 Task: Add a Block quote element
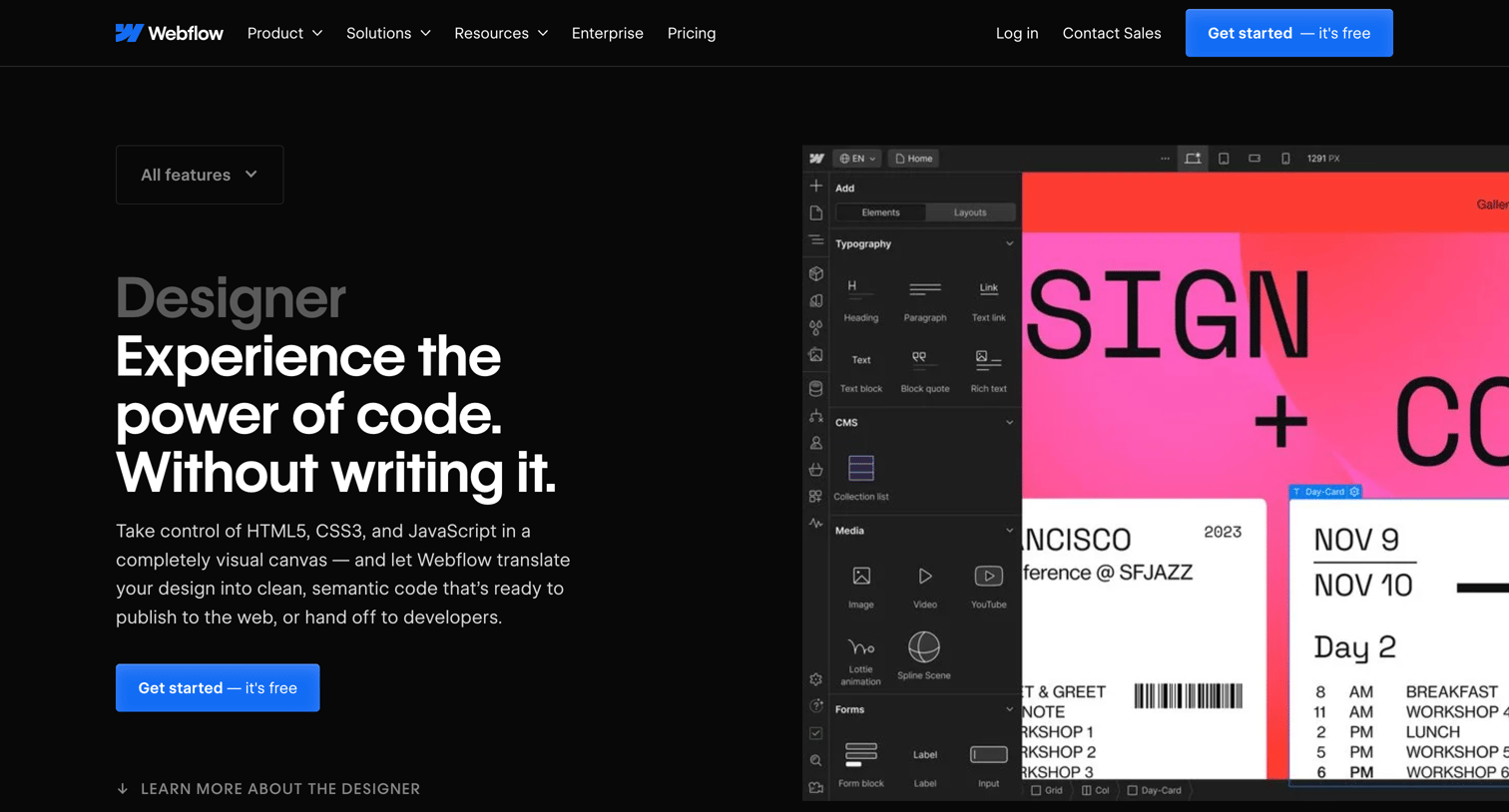coord(924,371)
